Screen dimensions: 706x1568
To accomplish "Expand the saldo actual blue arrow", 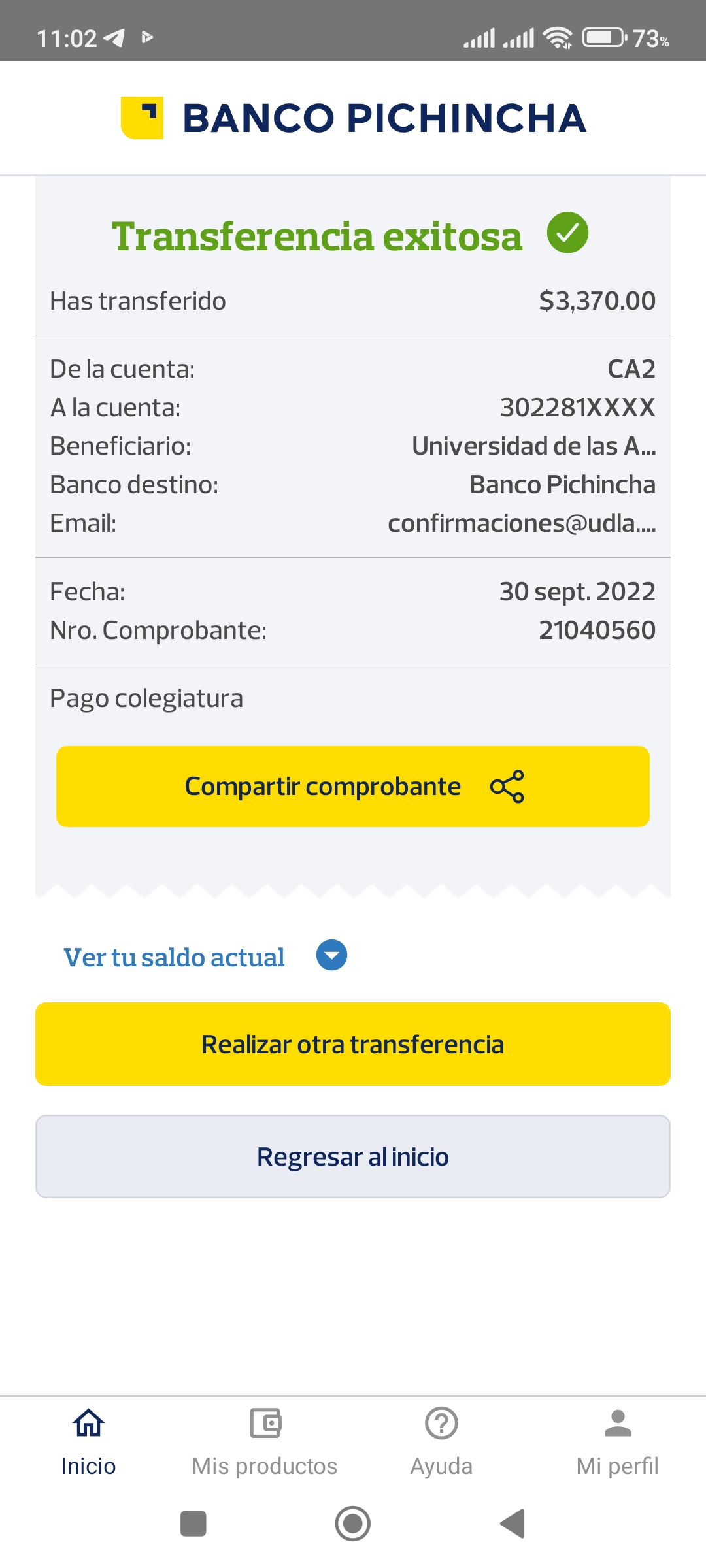I will click(331, 955).
